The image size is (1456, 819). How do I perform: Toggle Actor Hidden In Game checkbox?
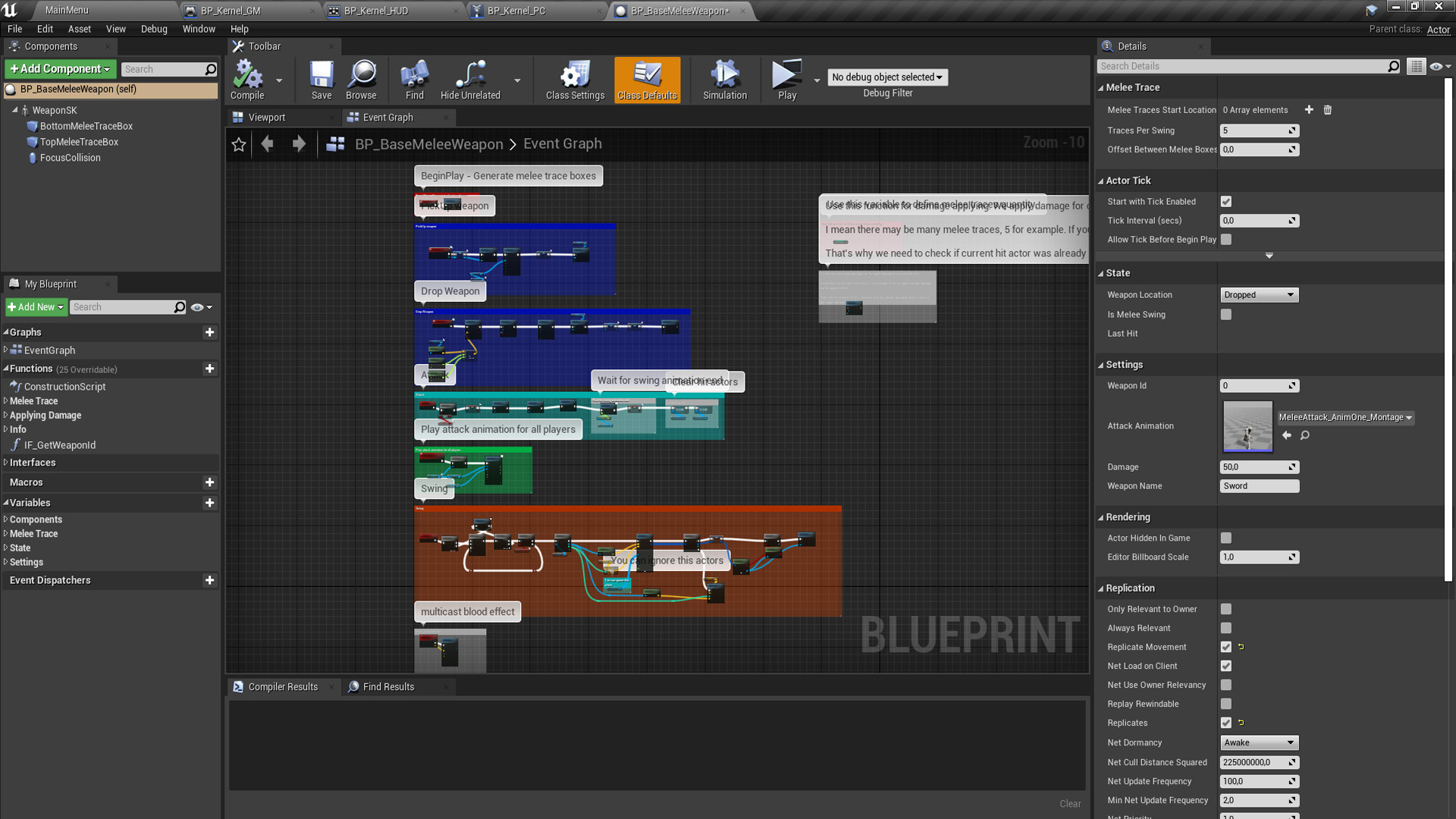pyautogui.click(x=1225, y=538)
